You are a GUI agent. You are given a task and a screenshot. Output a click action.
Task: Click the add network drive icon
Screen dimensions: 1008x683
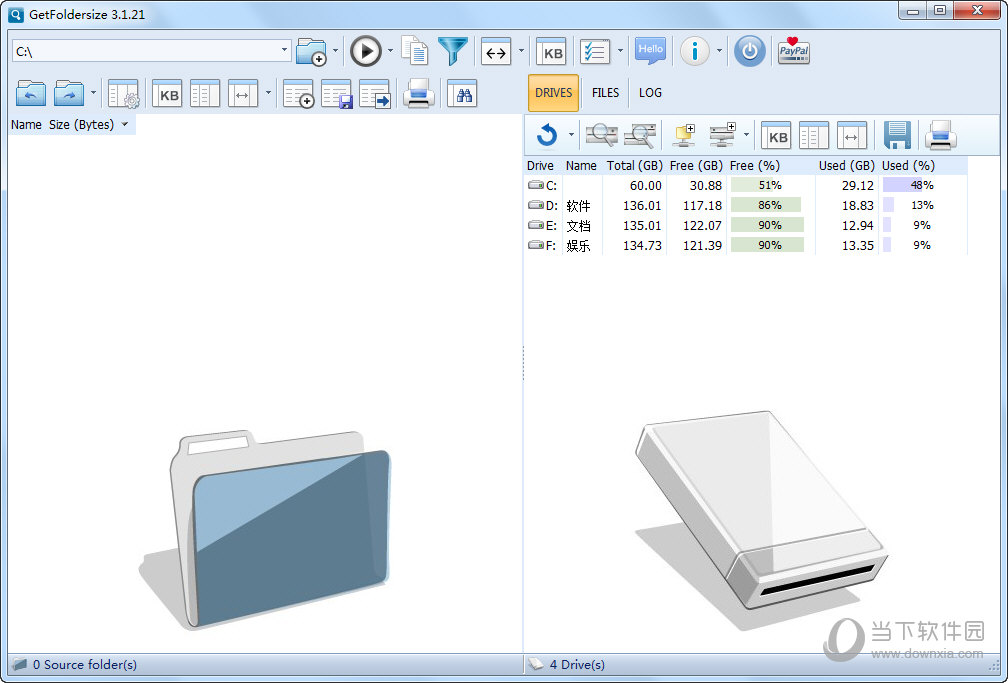point(723,135)
